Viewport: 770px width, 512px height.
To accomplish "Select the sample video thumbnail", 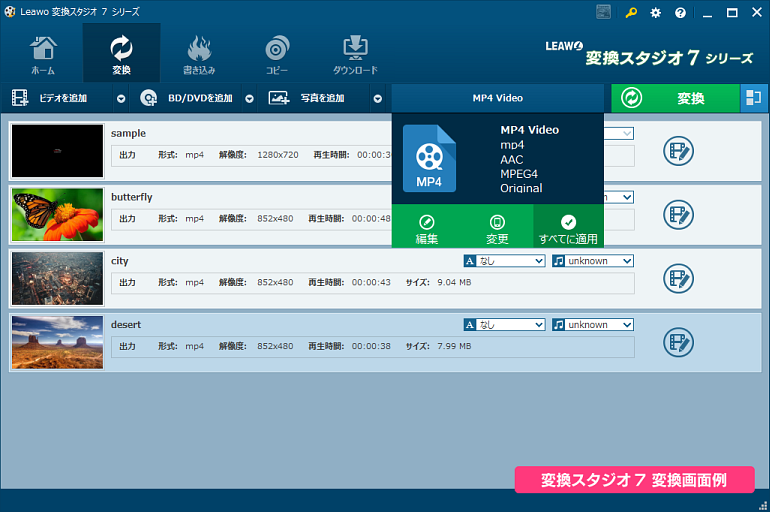I will [57, 151].
